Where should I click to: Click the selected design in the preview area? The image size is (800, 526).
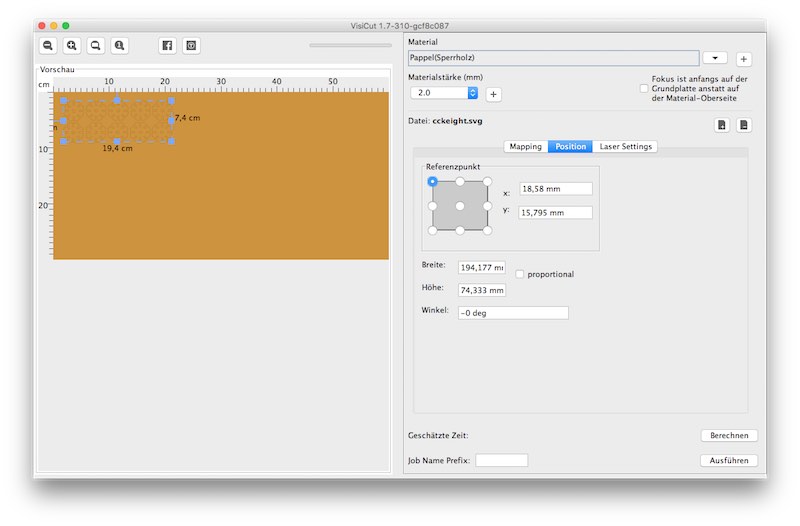[117, 121]
